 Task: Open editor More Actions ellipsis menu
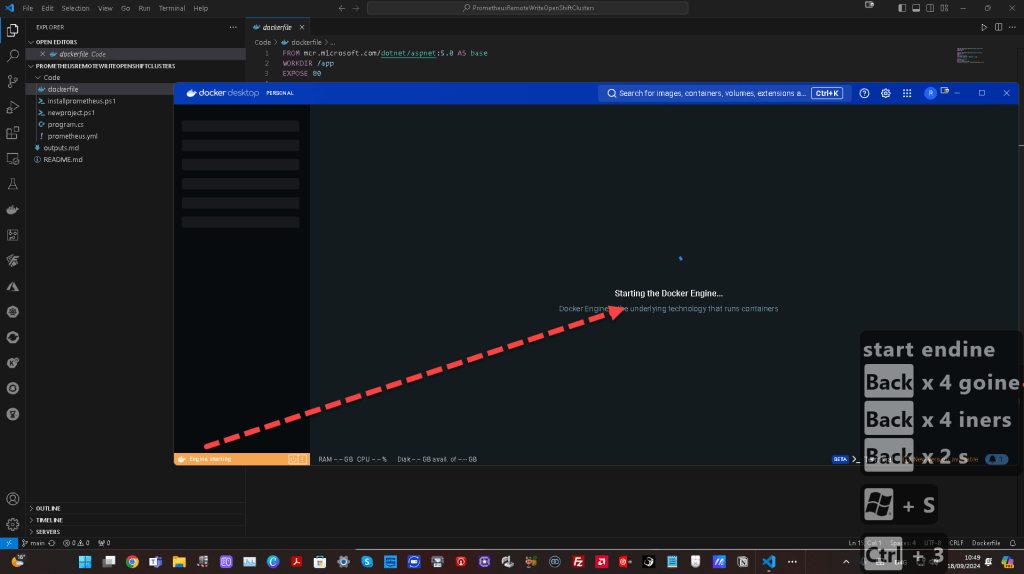tap(1012, 27)
